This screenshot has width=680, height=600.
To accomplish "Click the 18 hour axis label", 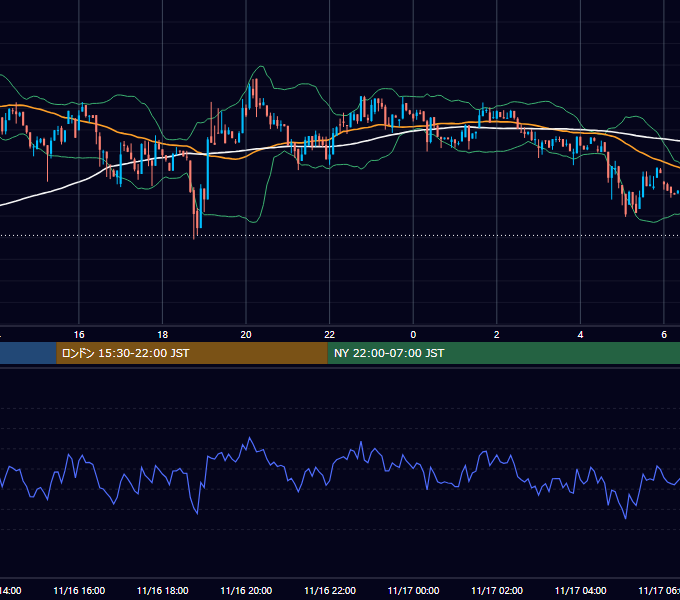I will tap(162, 335).
